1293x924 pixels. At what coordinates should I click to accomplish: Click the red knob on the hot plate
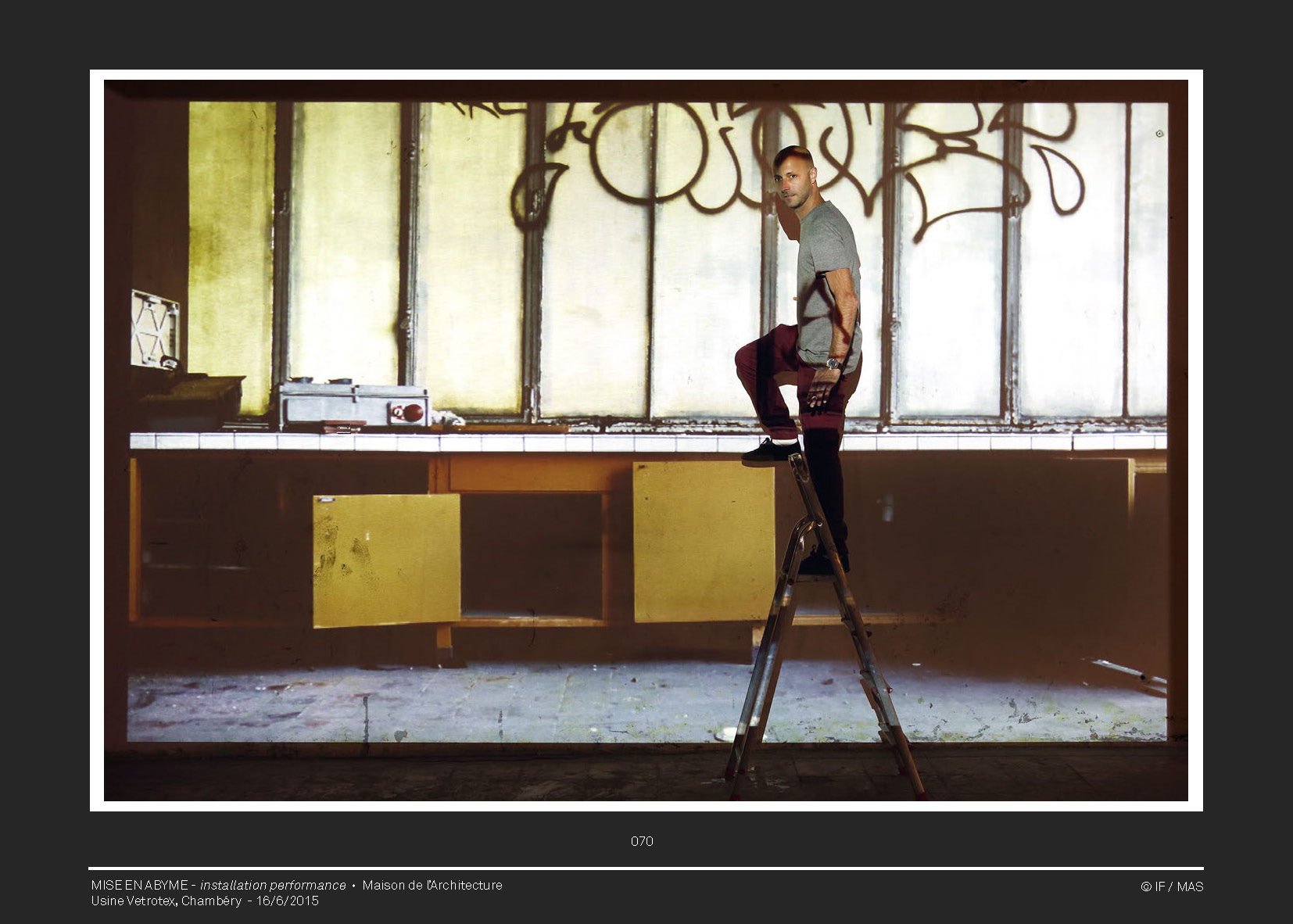(412, 412)
